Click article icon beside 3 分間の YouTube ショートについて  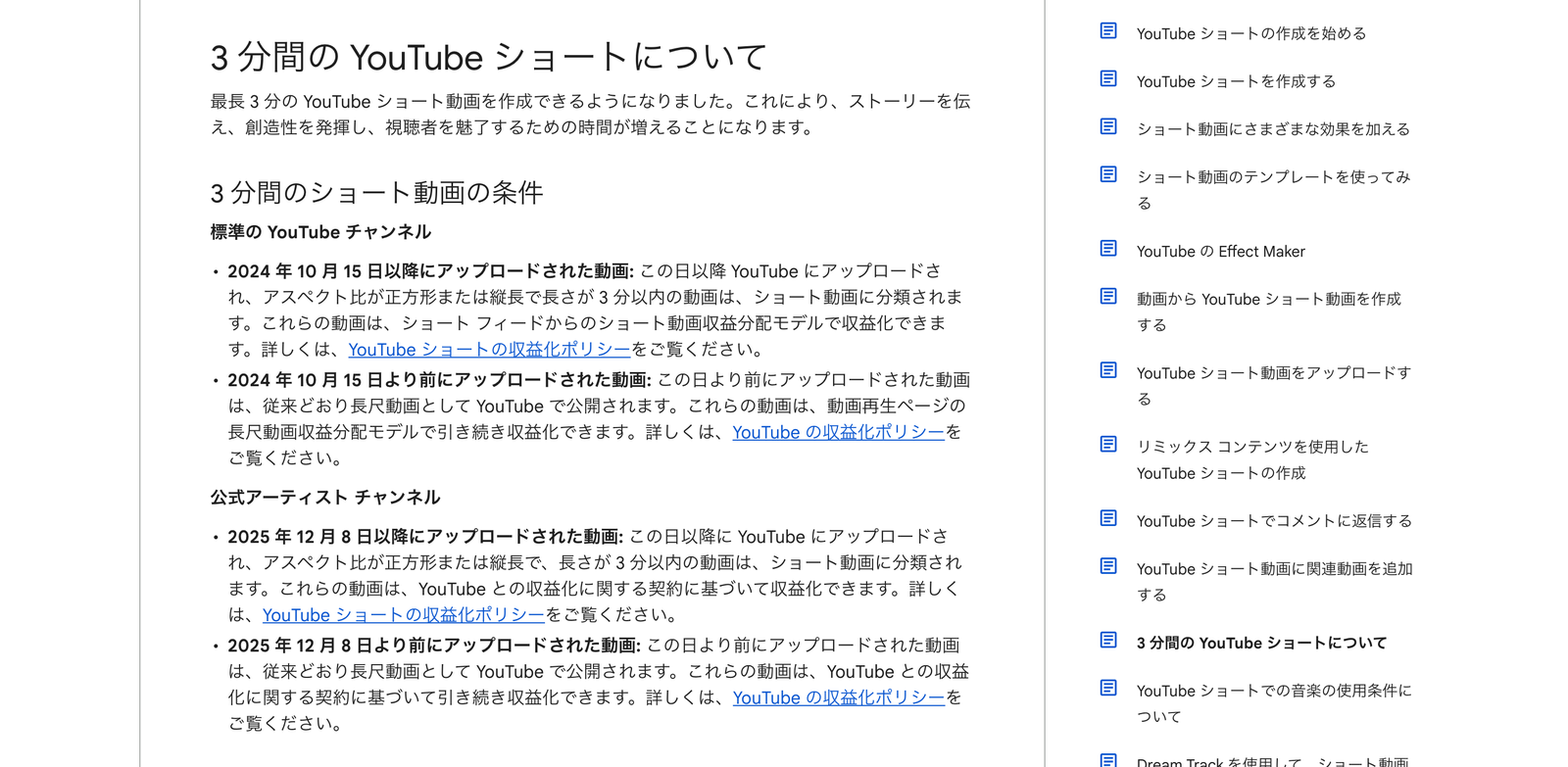(x=1108, y=641)
